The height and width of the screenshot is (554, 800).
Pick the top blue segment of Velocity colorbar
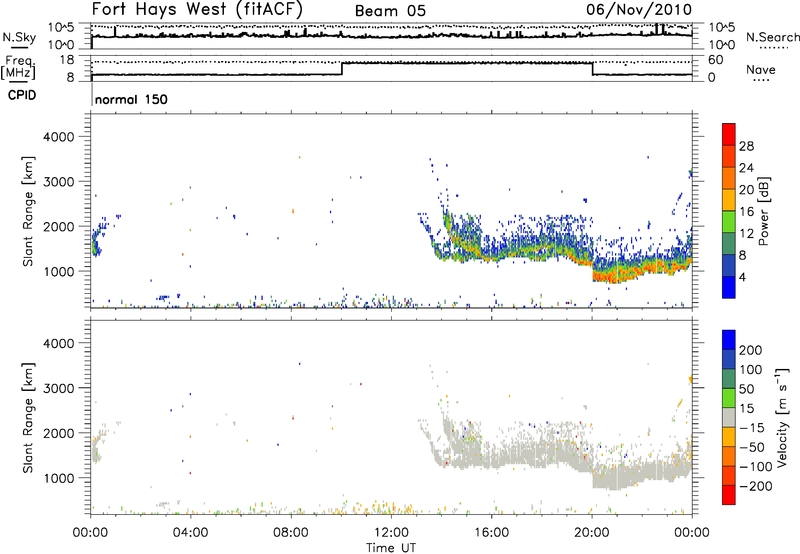(x=729, y=340)
